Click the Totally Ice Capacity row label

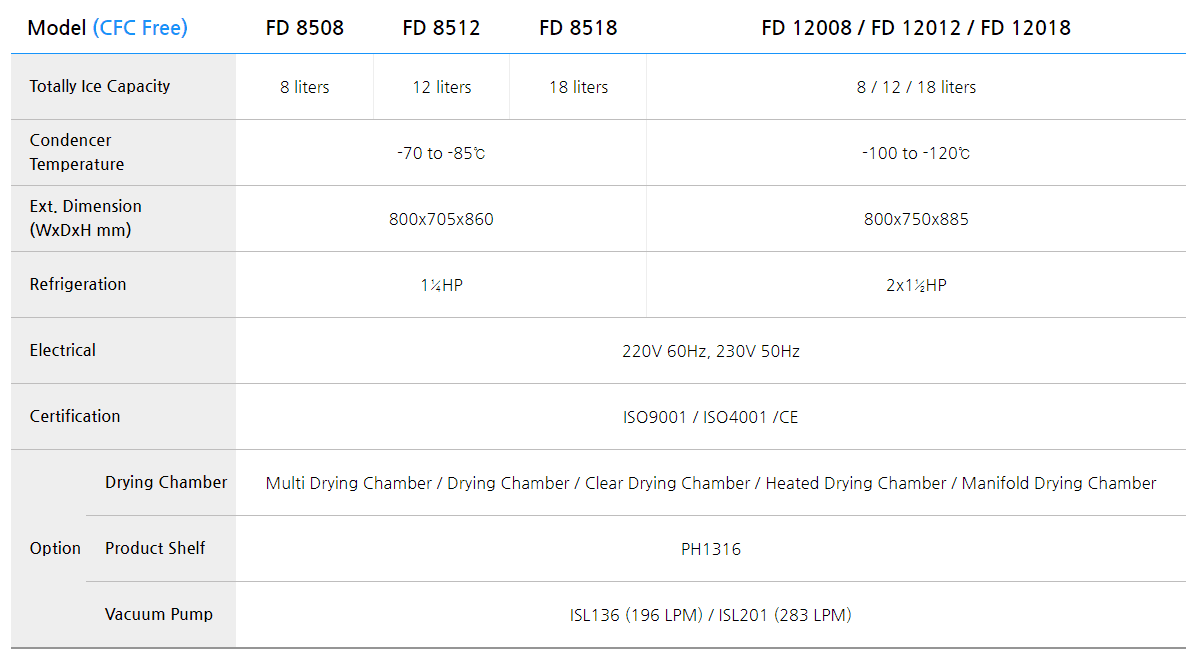(x=100, y=86)
